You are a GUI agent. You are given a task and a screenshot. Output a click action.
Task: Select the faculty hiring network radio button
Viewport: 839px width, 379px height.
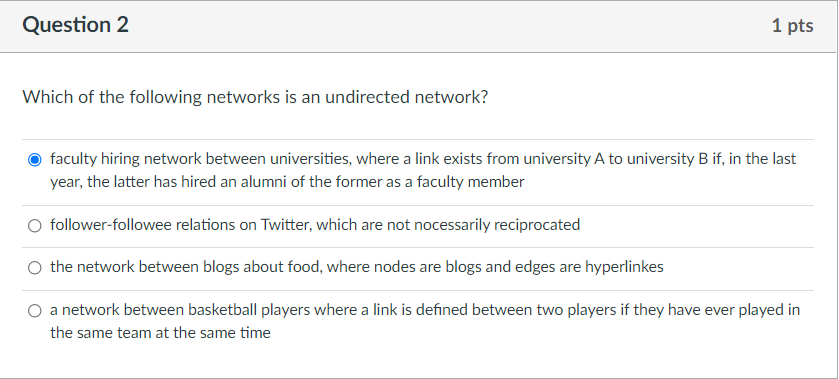(x=34, y=160)
